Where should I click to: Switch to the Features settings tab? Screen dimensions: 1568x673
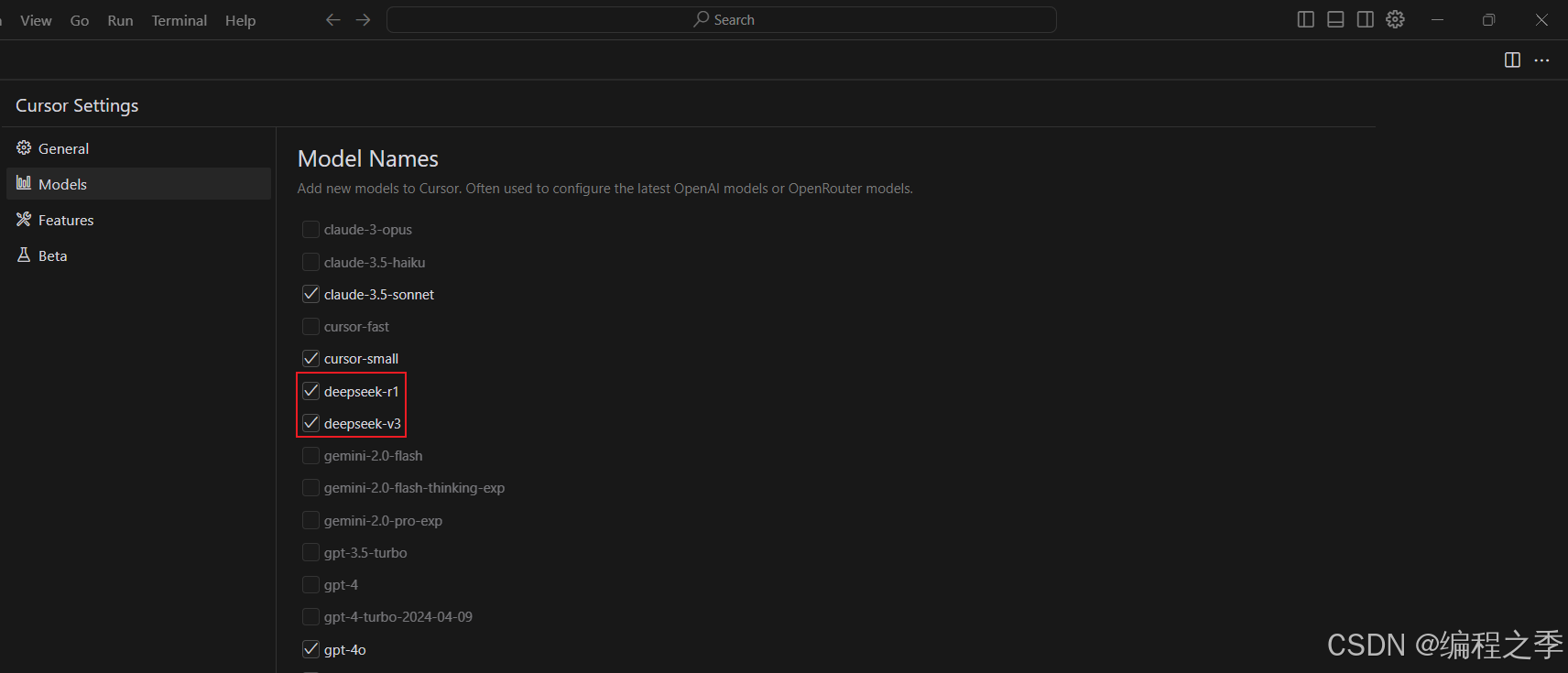pos(138,220)
